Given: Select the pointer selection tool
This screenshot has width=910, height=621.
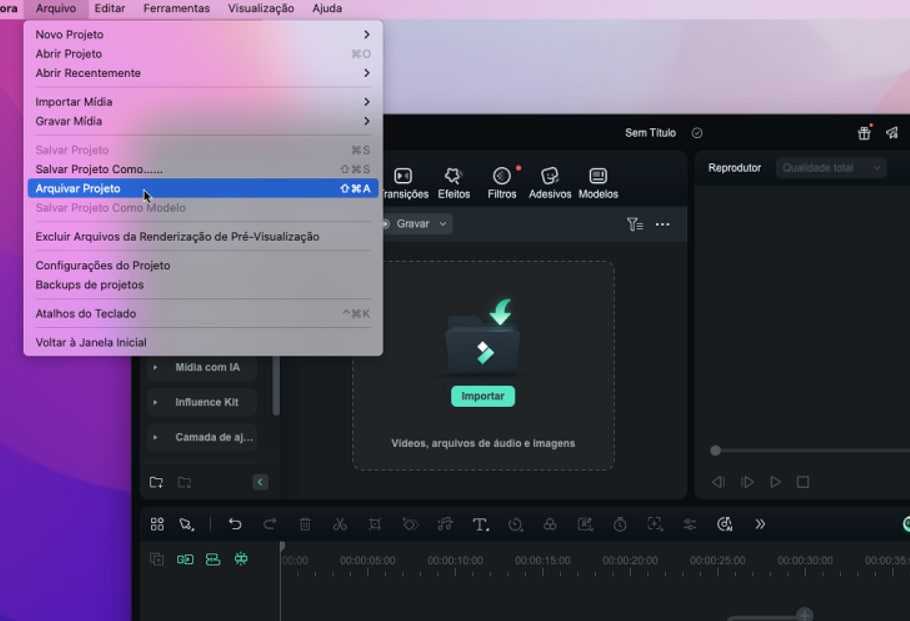Looking at the screenshot, I should click(x=186, y=524).
